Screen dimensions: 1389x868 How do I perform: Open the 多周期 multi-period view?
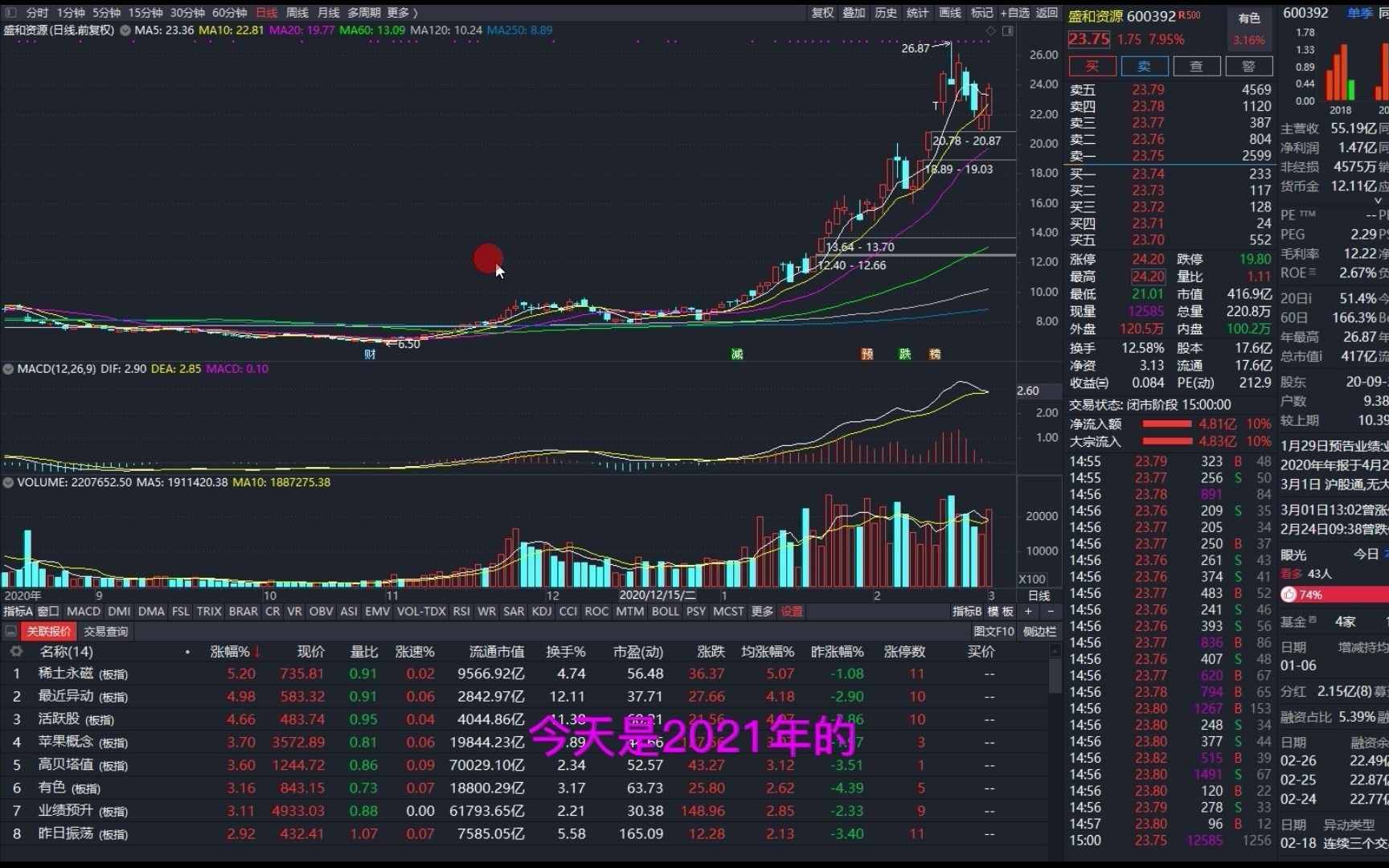pyautogui.click(x=364, y=13)
